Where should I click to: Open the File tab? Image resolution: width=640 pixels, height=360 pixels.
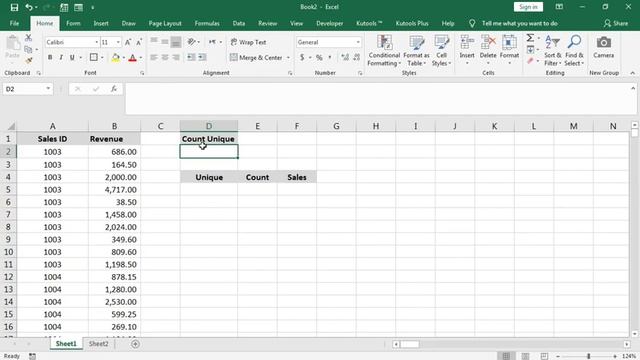(x=14, y=23)
